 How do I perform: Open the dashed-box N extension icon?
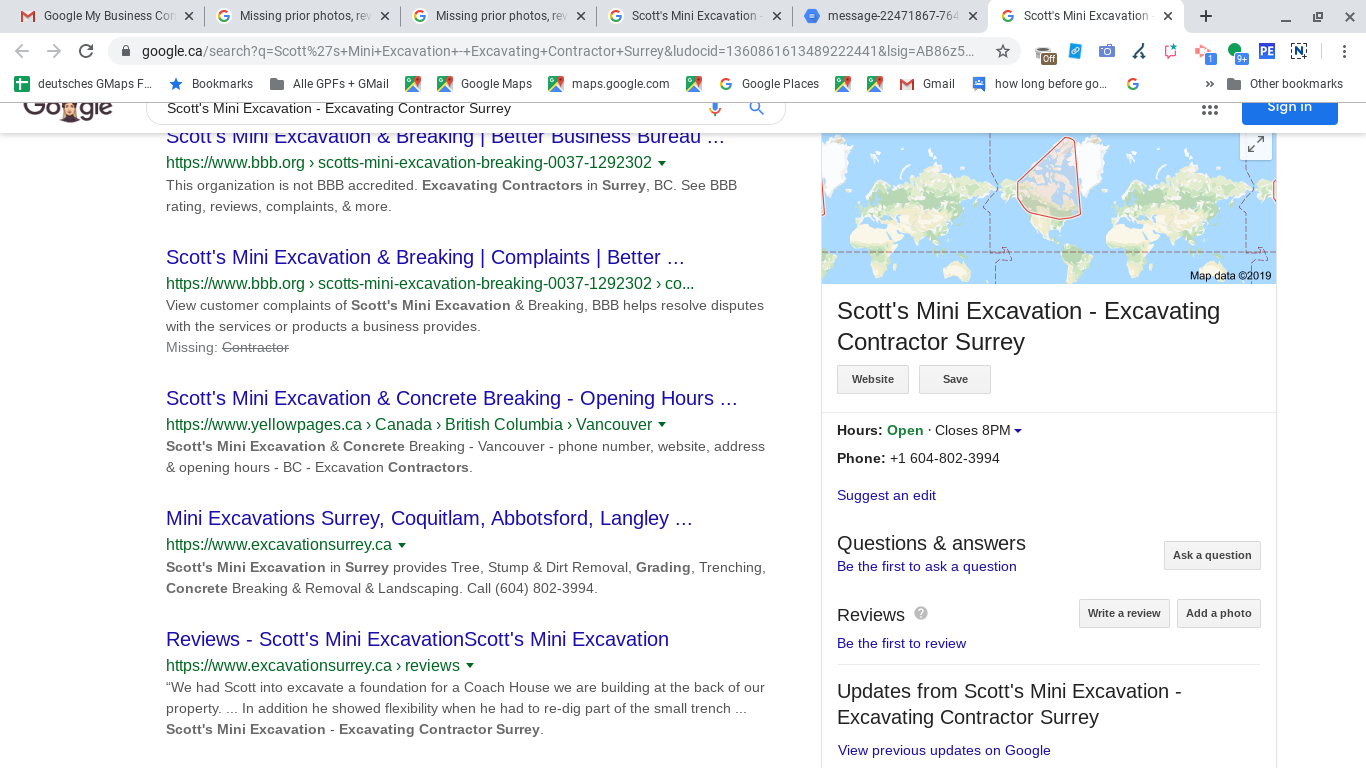[1299, 51]
